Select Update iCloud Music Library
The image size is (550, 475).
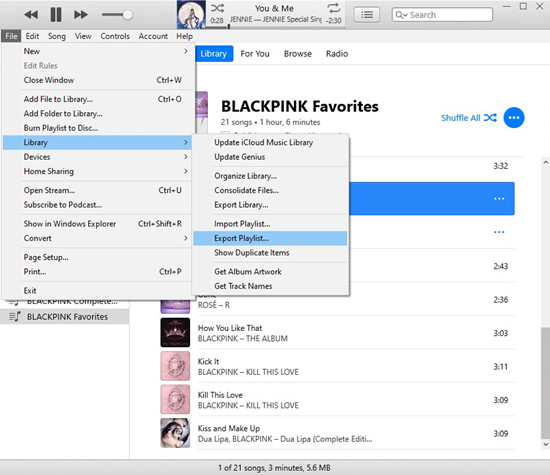pyautogui.click(x=270, y=142)
